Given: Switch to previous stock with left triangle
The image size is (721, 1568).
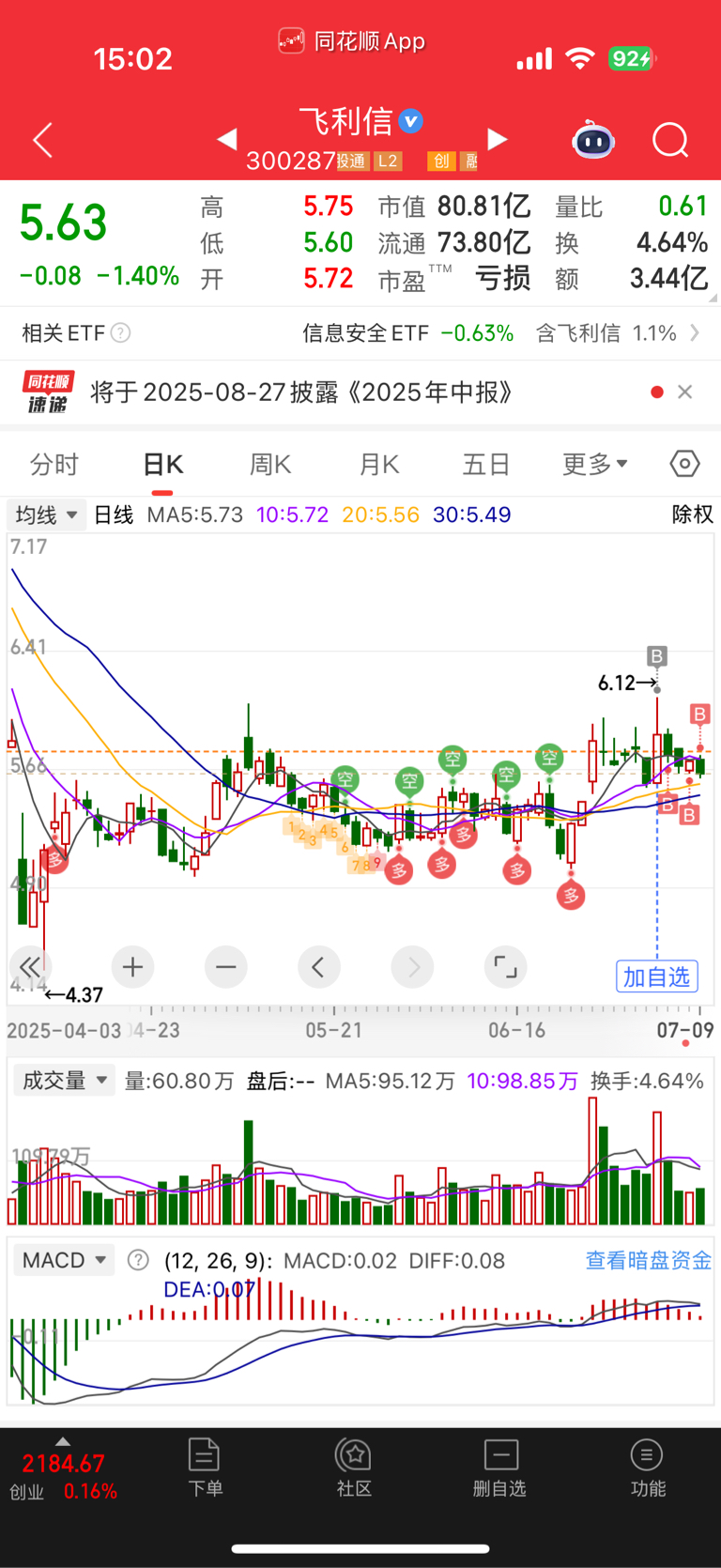Looking at the screenshot, I should pyautogui.click(x=226, y=140).
